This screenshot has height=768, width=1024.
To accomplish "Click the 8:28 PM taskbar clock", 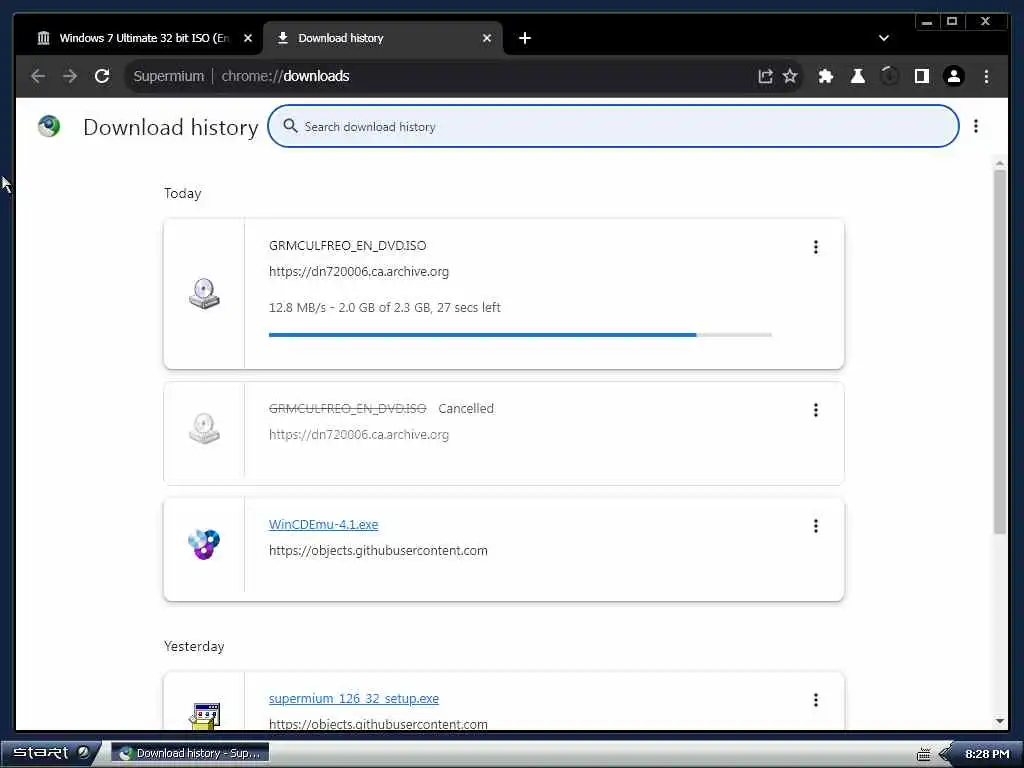I will click(987, 754).
